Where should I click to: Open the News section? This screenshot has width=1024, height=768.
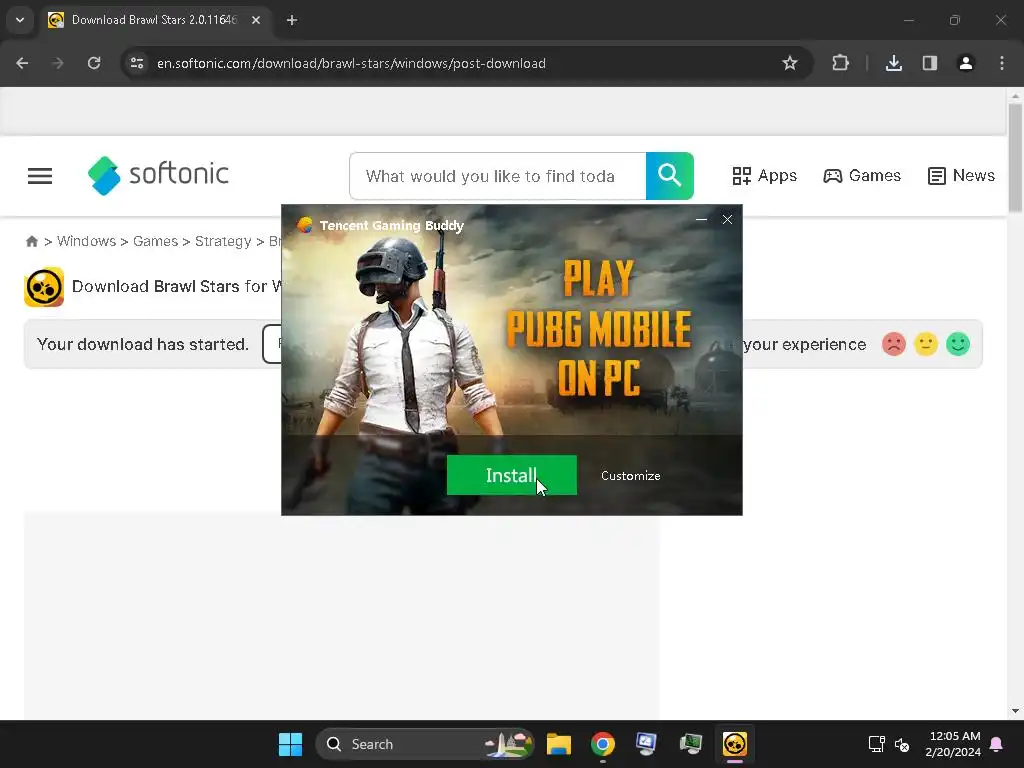[x=961, y=176]
